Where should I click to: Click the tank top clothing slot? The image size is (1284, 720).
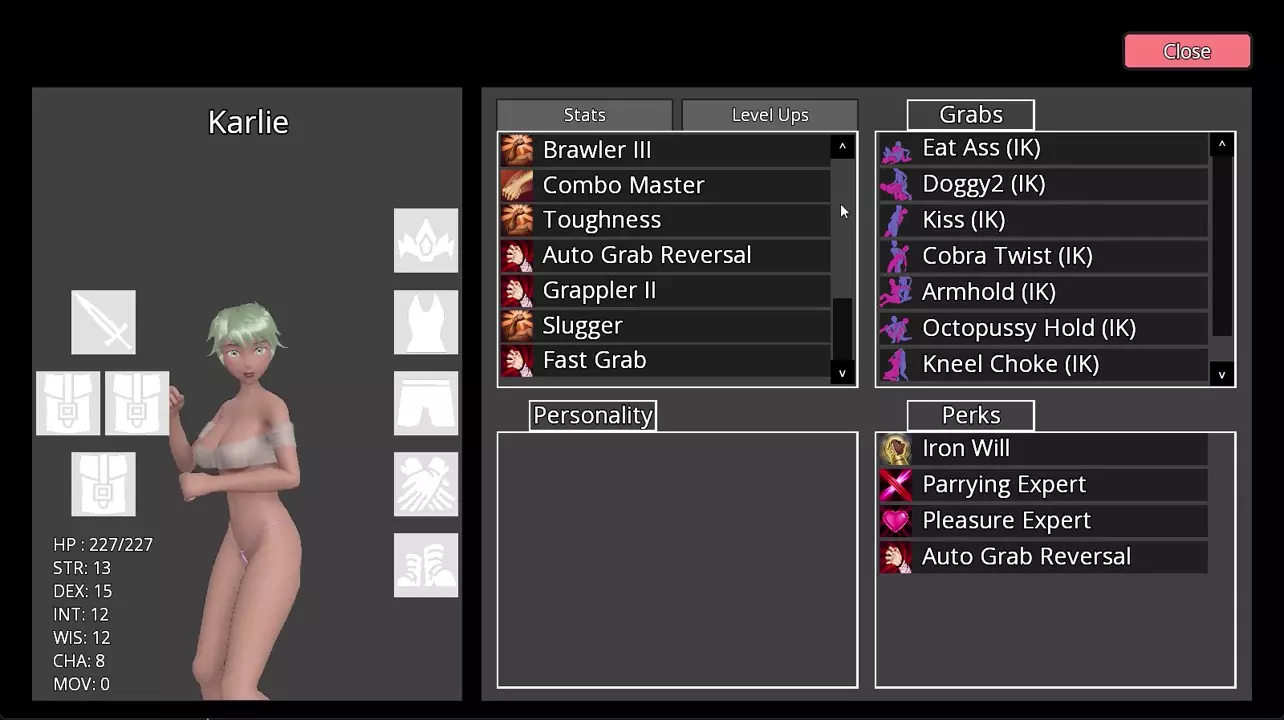click(426, 322)
